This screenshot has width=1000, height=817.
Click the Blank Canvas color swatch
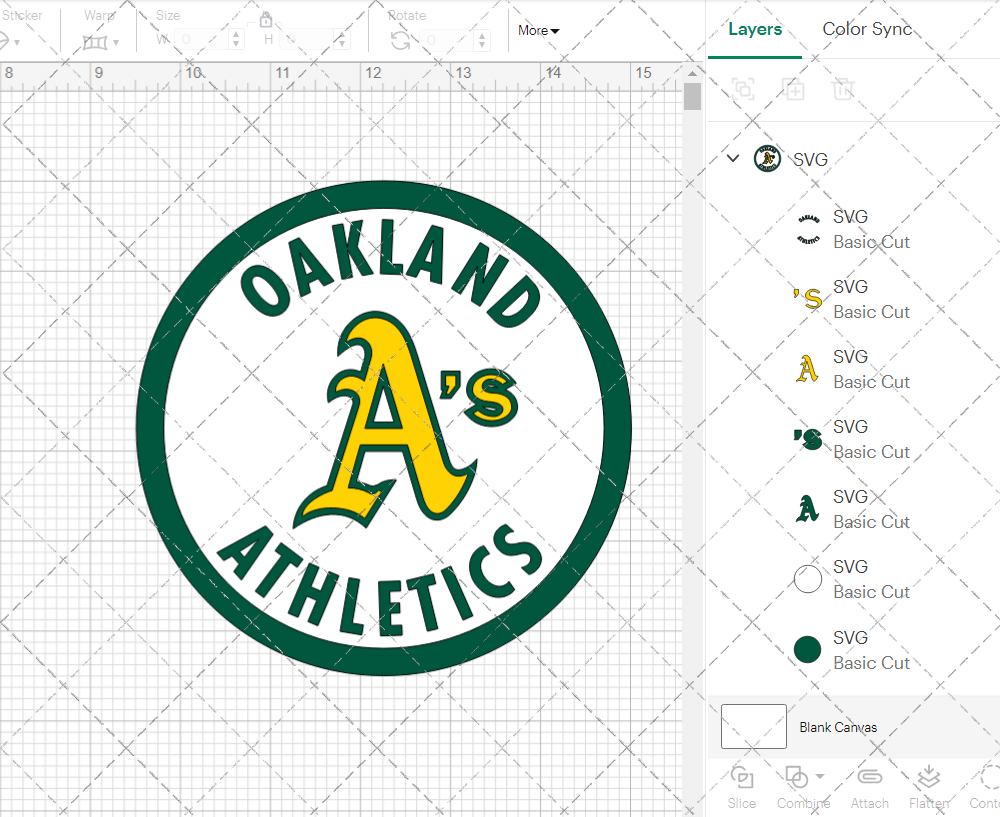coord(753,727)
